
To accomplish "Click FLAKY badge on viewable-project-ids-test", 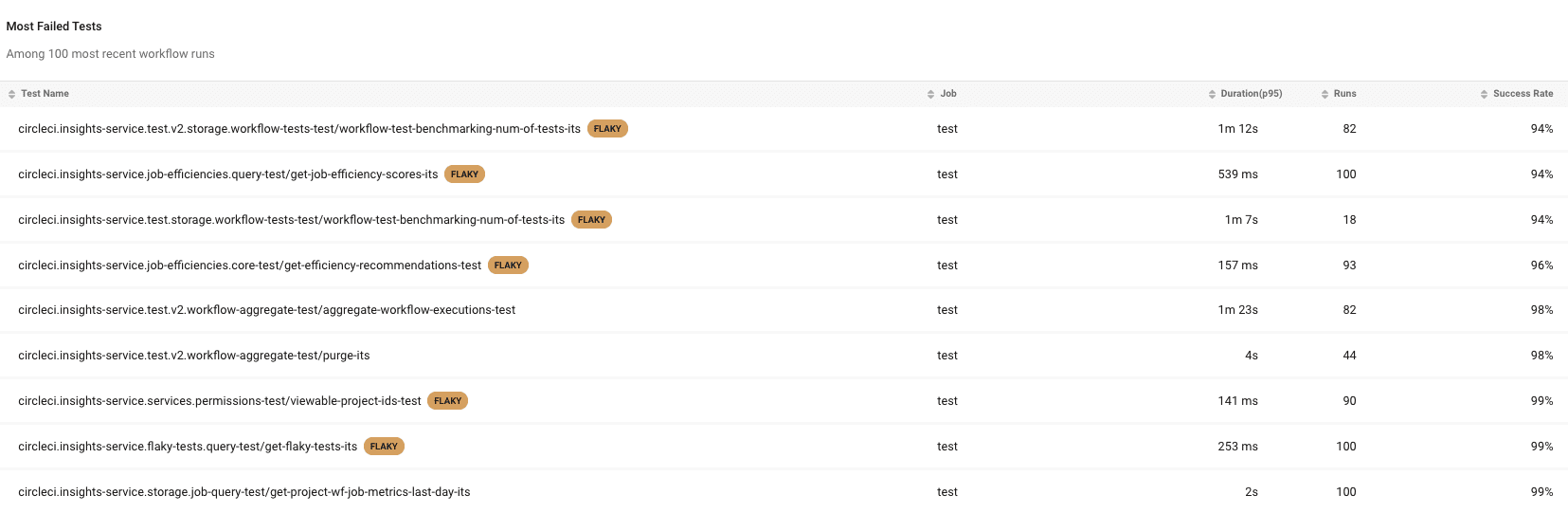I will 447,401.
